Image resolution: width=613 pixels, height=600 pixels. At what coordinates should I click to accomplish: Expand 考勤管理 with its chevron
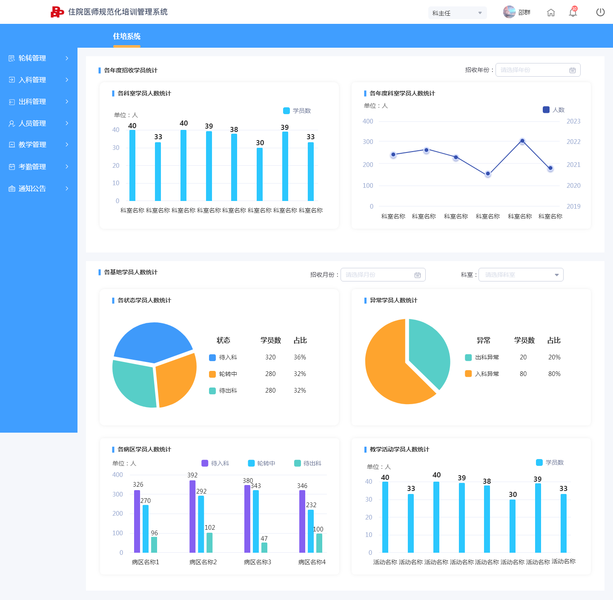click(67, 167)
